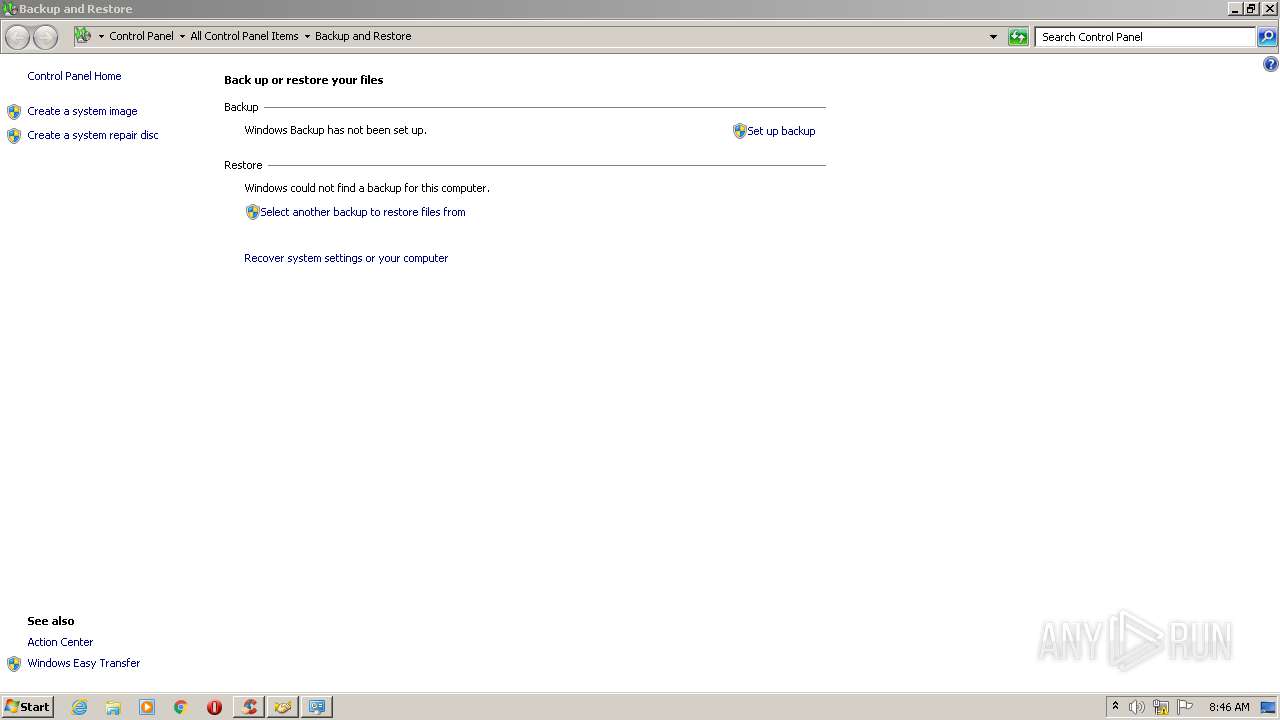This screenshot has height=720, width=1280.
Task: Click the All Control Panel Items breadcrumb
Action: tap(244, 36)
